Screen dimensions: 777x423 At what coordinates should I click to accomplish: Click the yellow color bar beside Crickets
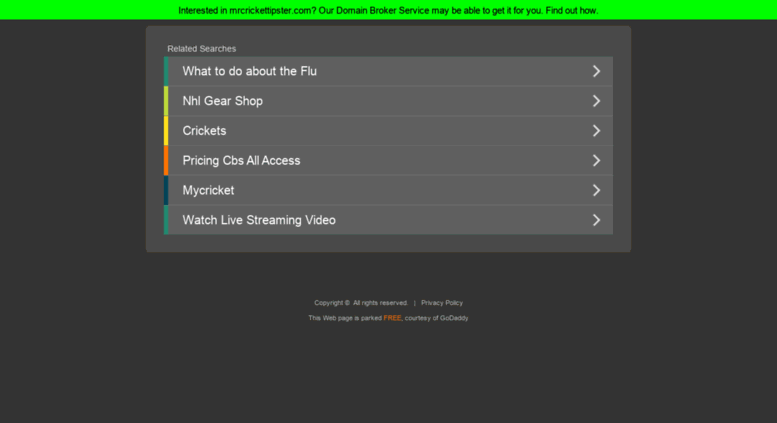coord(166,131)
